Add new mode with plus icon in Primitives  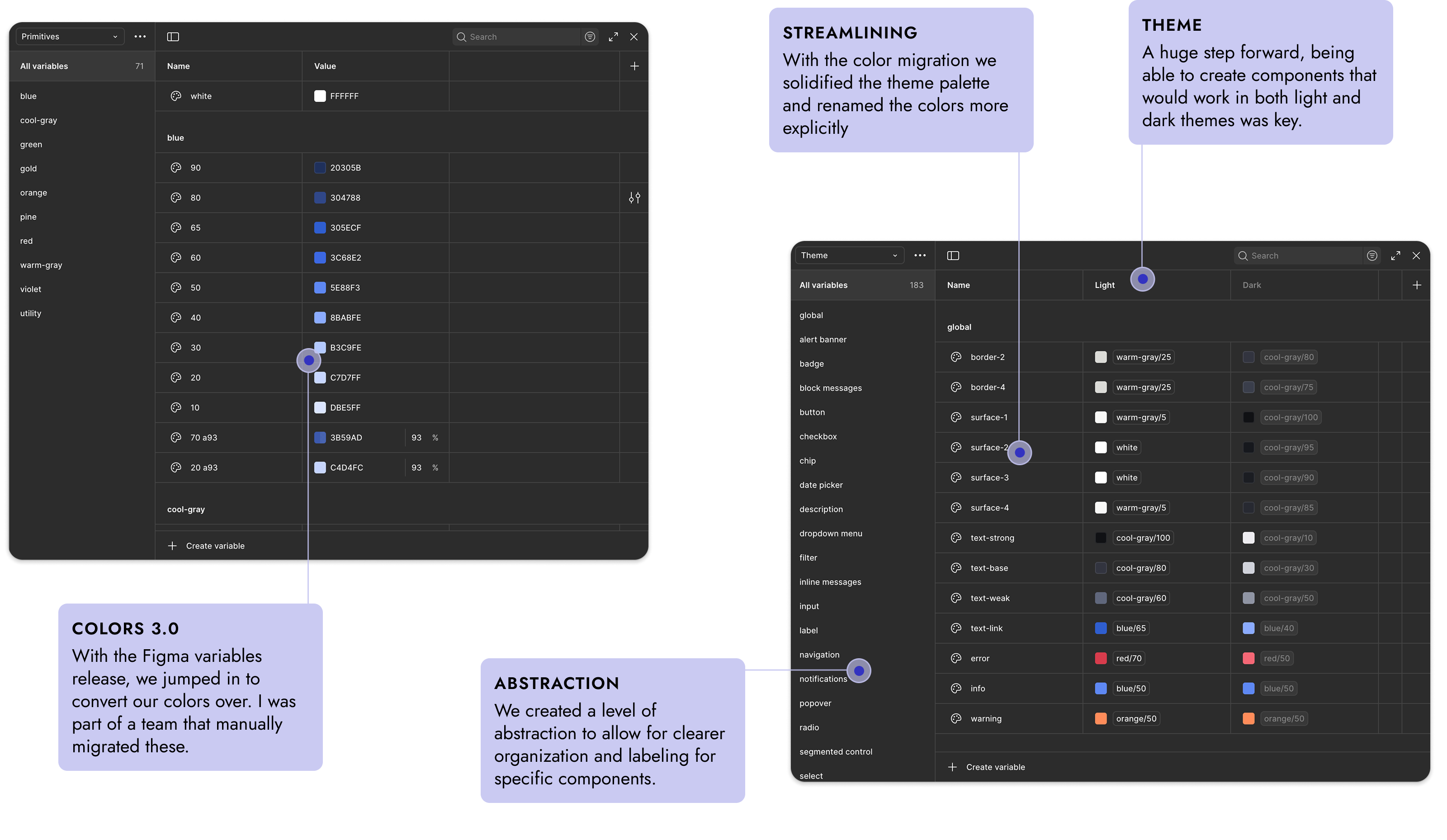[634, 66]
